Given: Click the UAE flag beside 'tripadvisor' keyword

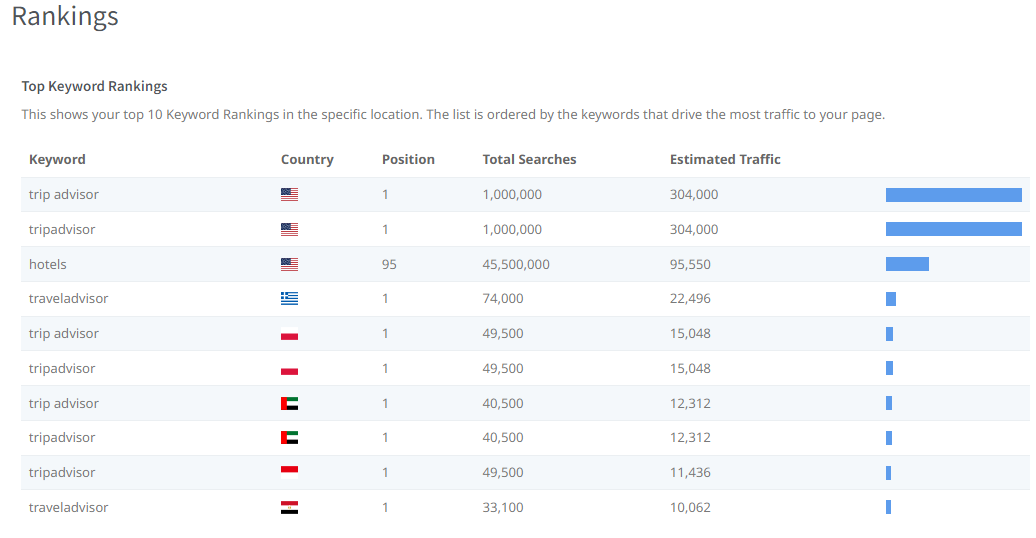Looking at the screenshot, I should coord(289,438).
